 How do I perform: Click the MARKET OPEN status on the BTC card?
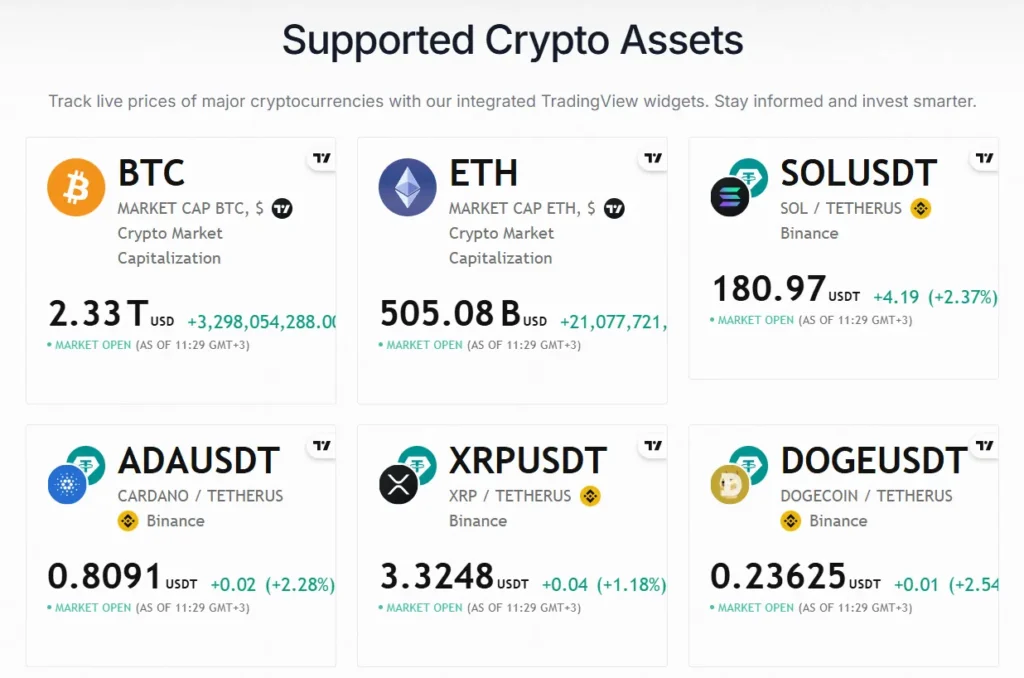click(x=92, y=344)
